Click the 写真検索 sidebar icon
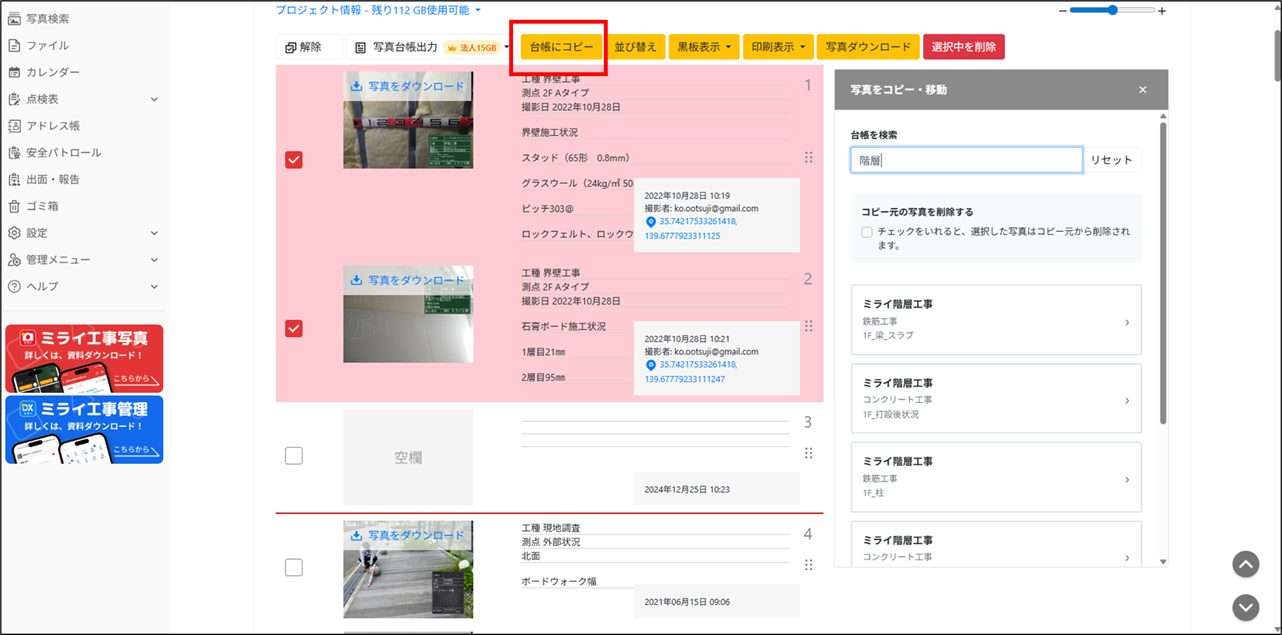 [x=15, y=19]
